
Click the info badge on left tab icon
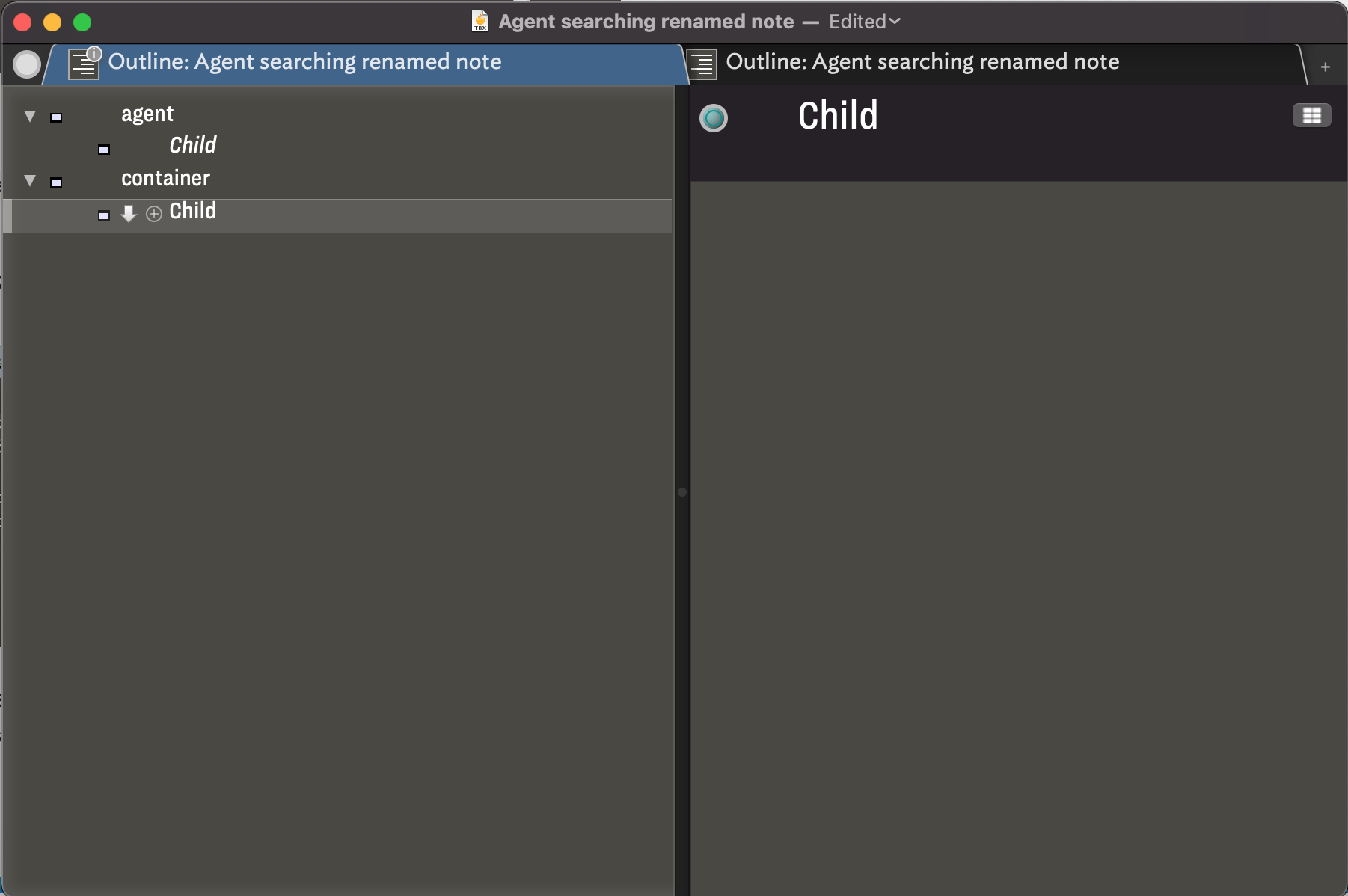(x=94, y=54)
